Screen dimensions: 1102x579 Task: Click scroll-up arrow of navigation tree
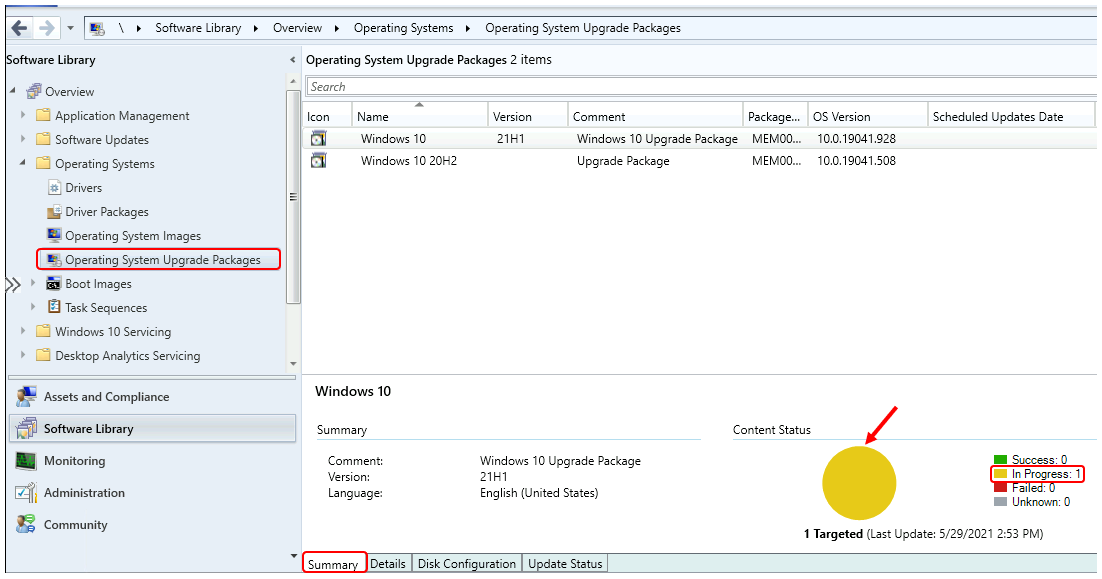pos(293,82)
